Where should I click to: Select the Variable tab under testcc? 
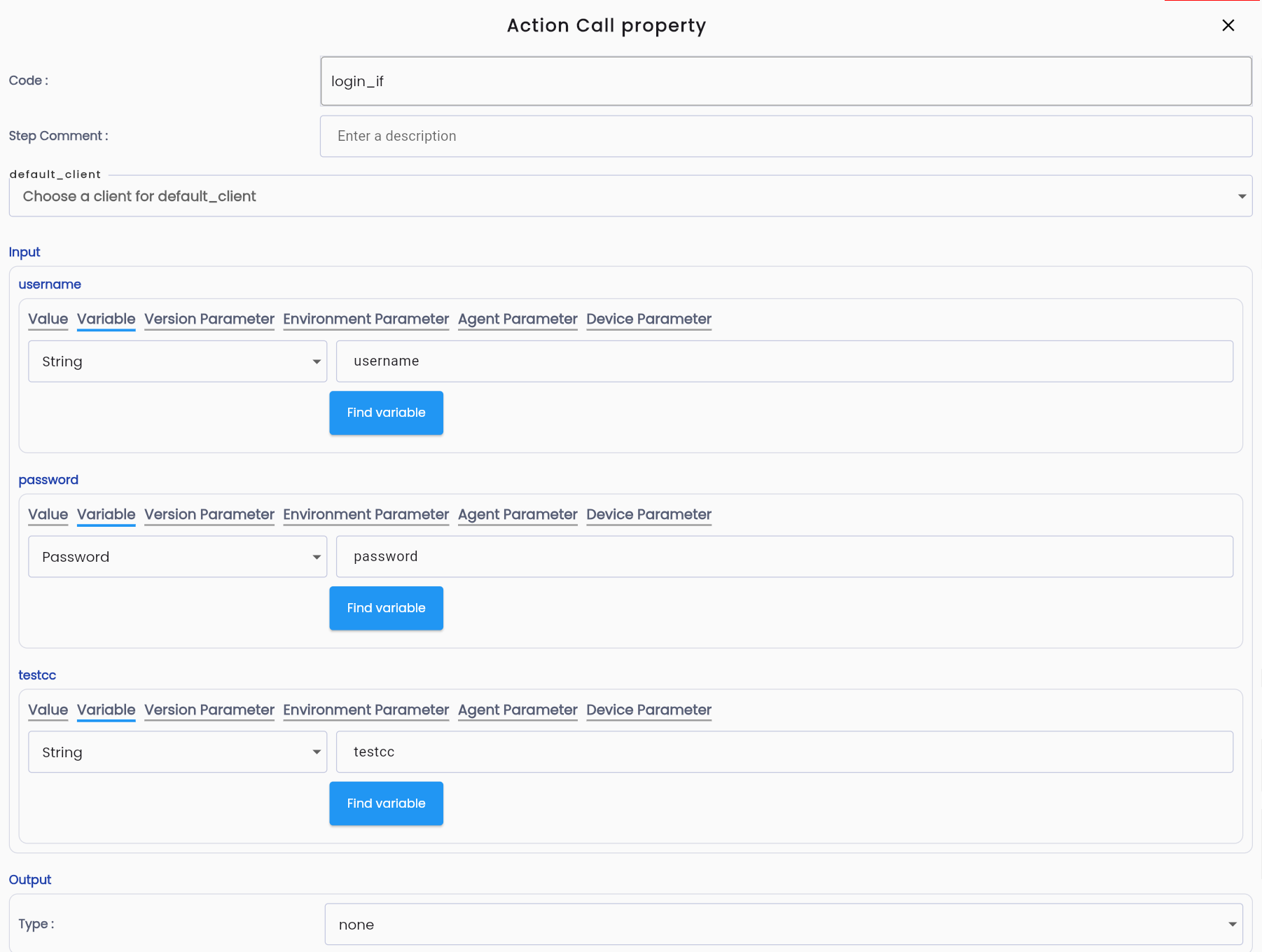point(106,710)
